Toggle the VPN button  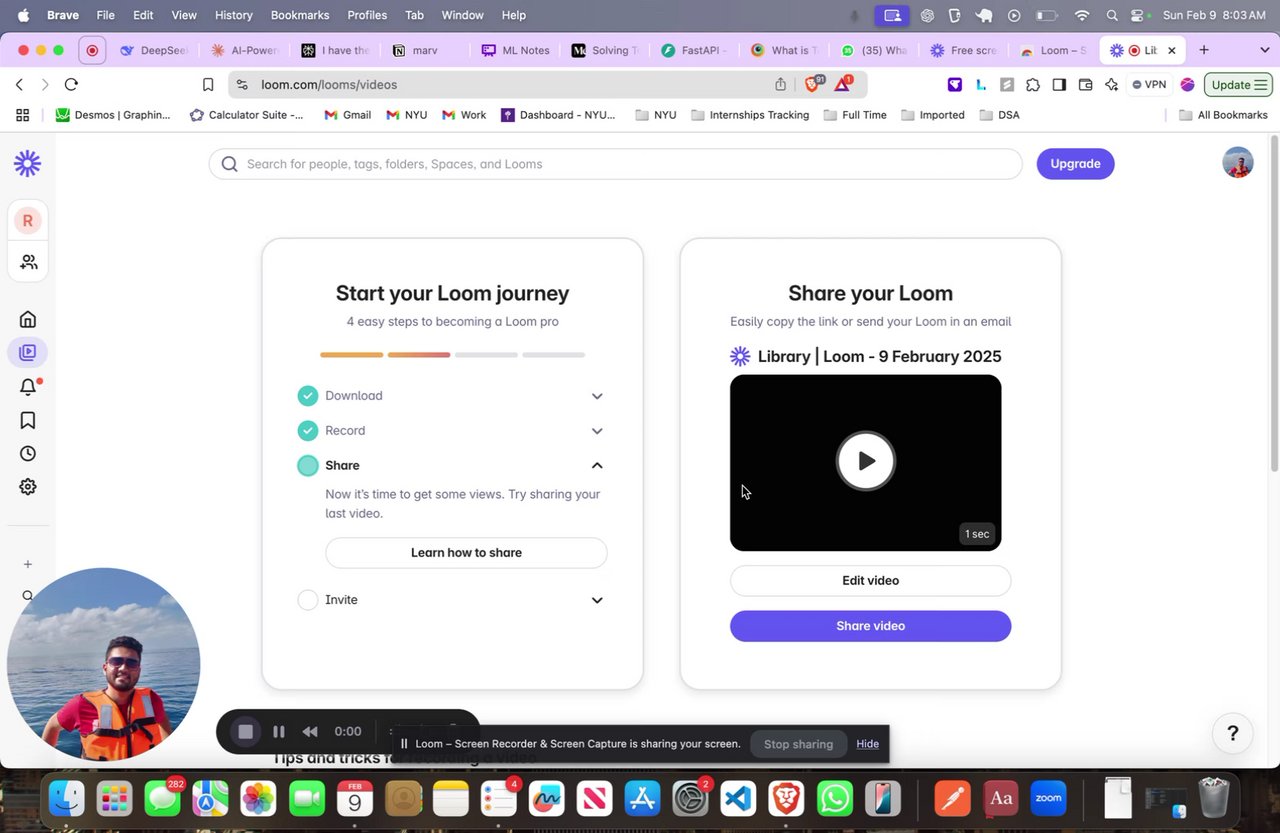1150,85
